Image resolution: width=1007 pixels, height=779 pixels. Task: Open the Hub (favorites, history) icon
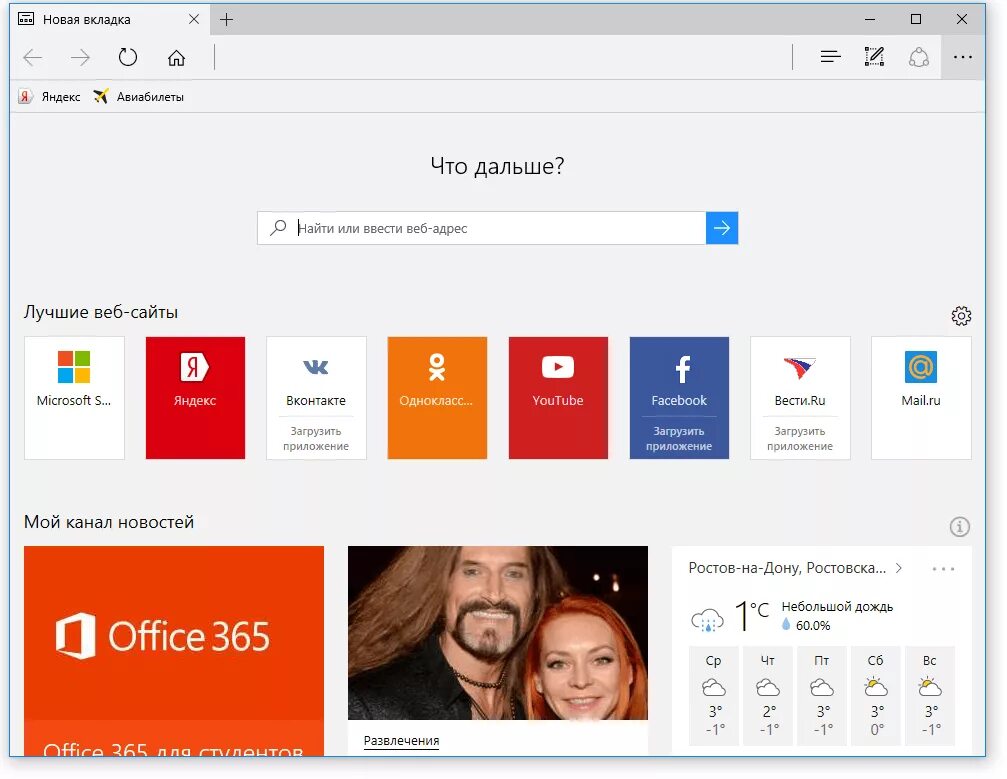click(x=830, y=57)
